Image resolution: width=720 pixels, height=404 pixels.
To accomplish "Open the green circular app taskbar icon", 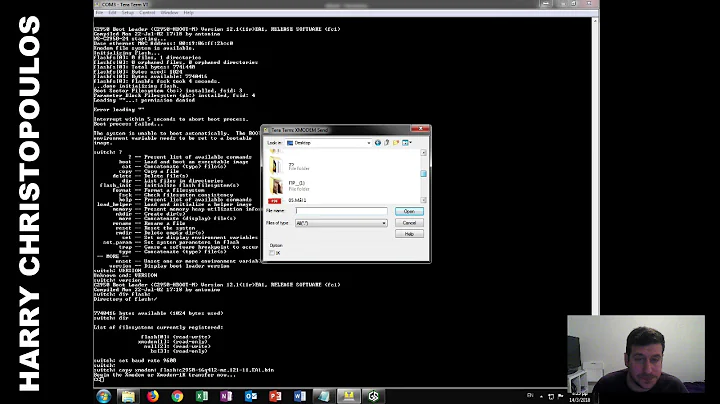I will (373, 396).
